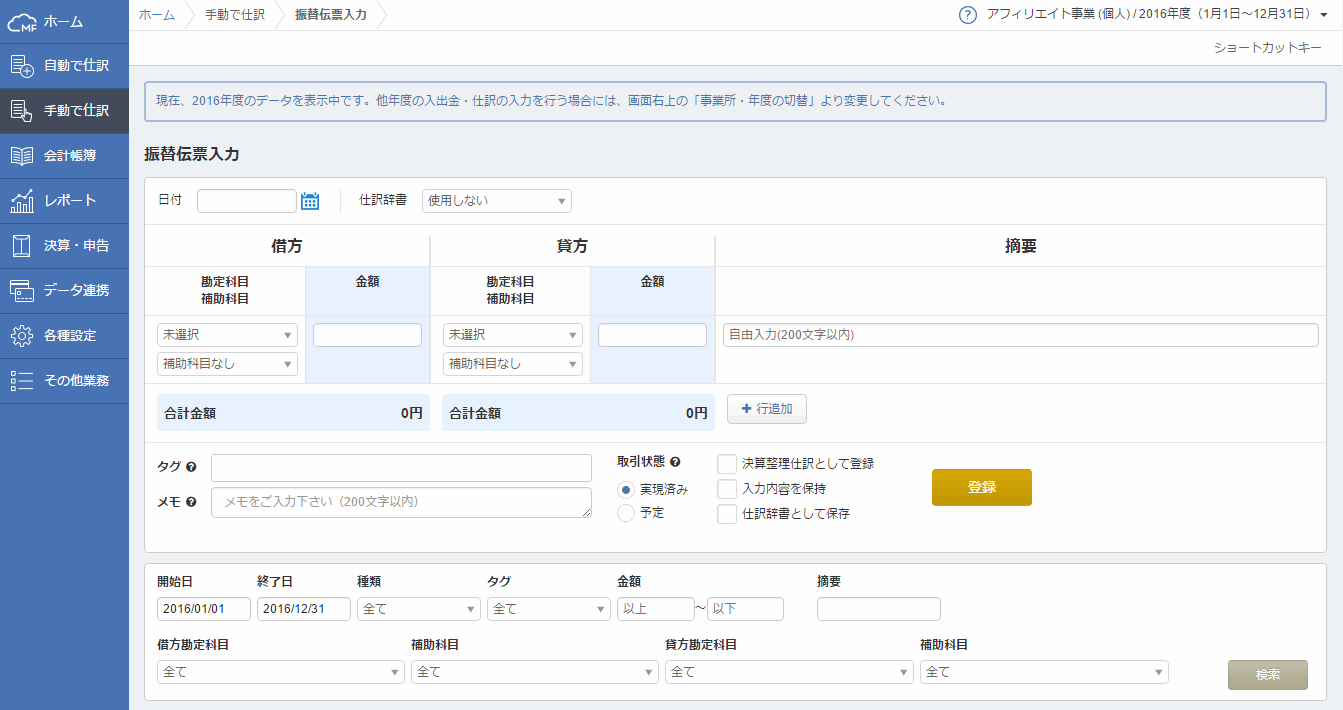
Task: Click the 決算・申告 document icon
Action: [x=22, y=245]
